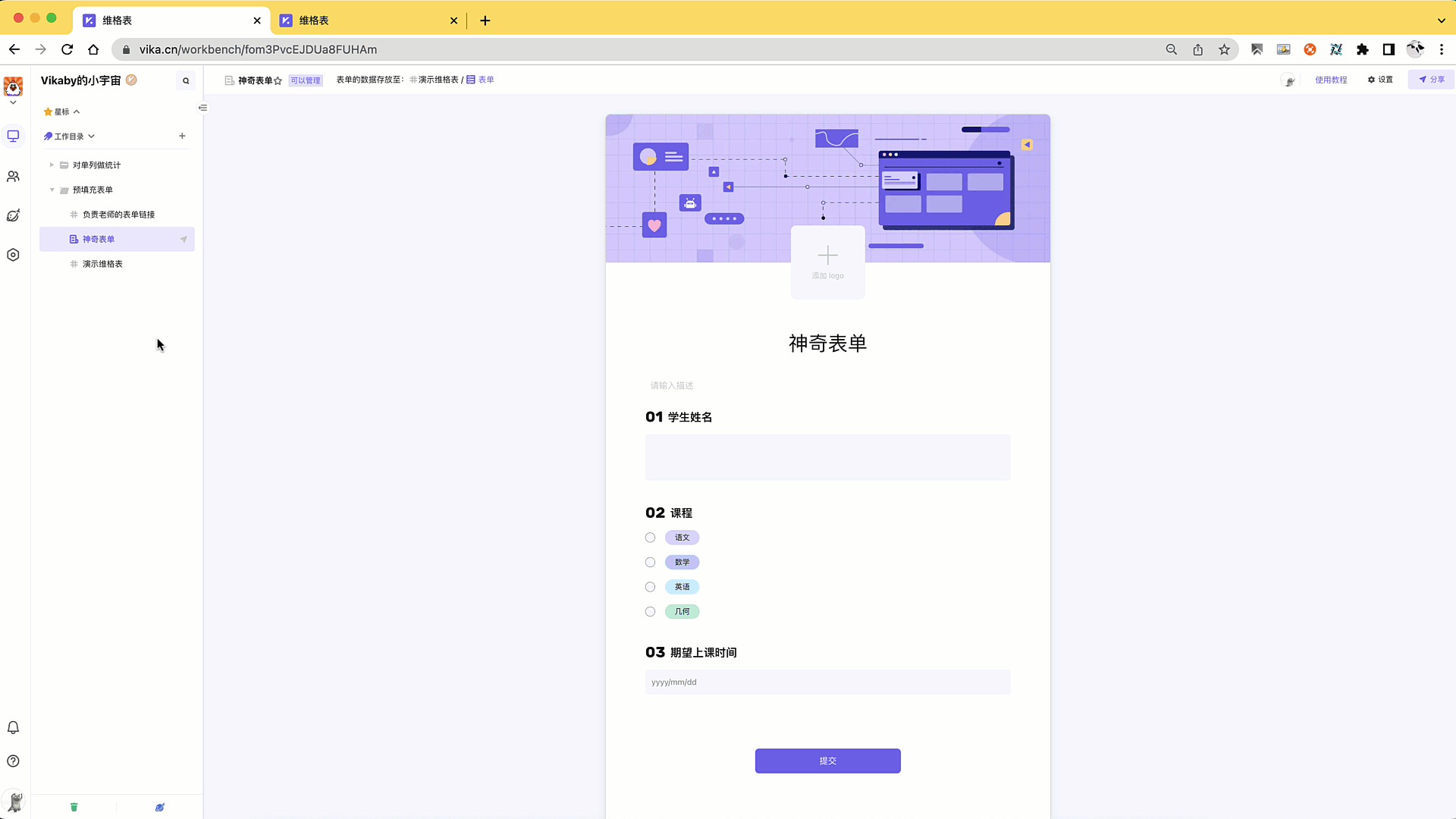Click the sidebar search icon

[x=186, y=80]
